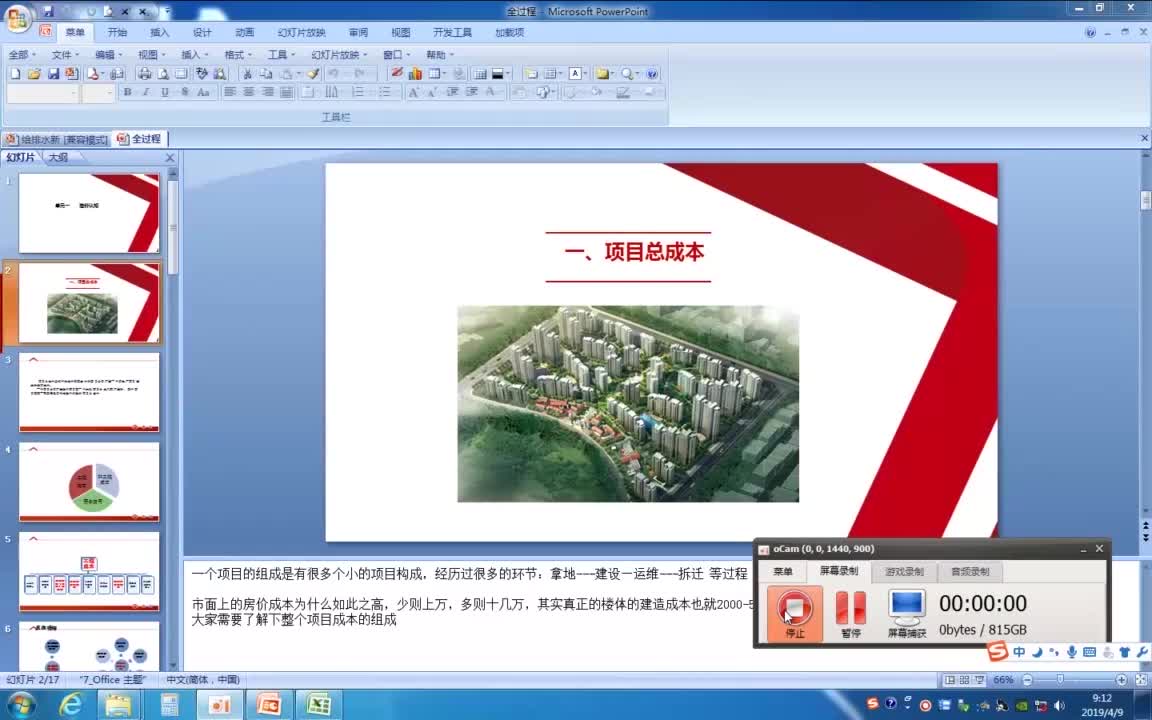
Task: Open the 格式 dropdown menu
Action: pyautogui.click(x=237, y=55)
